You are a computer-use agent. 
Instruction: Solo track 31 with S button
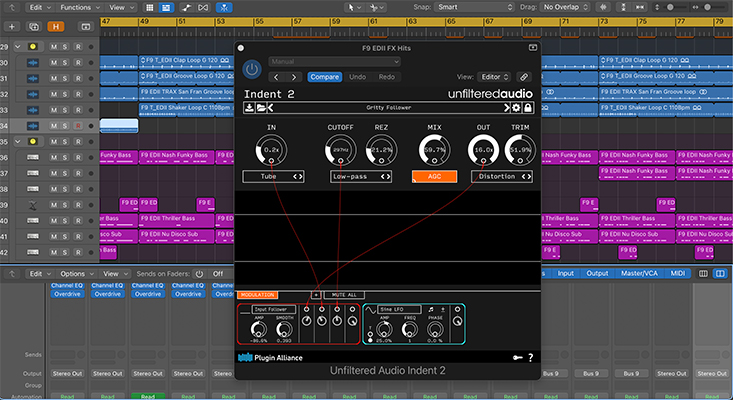pos(65,79)
